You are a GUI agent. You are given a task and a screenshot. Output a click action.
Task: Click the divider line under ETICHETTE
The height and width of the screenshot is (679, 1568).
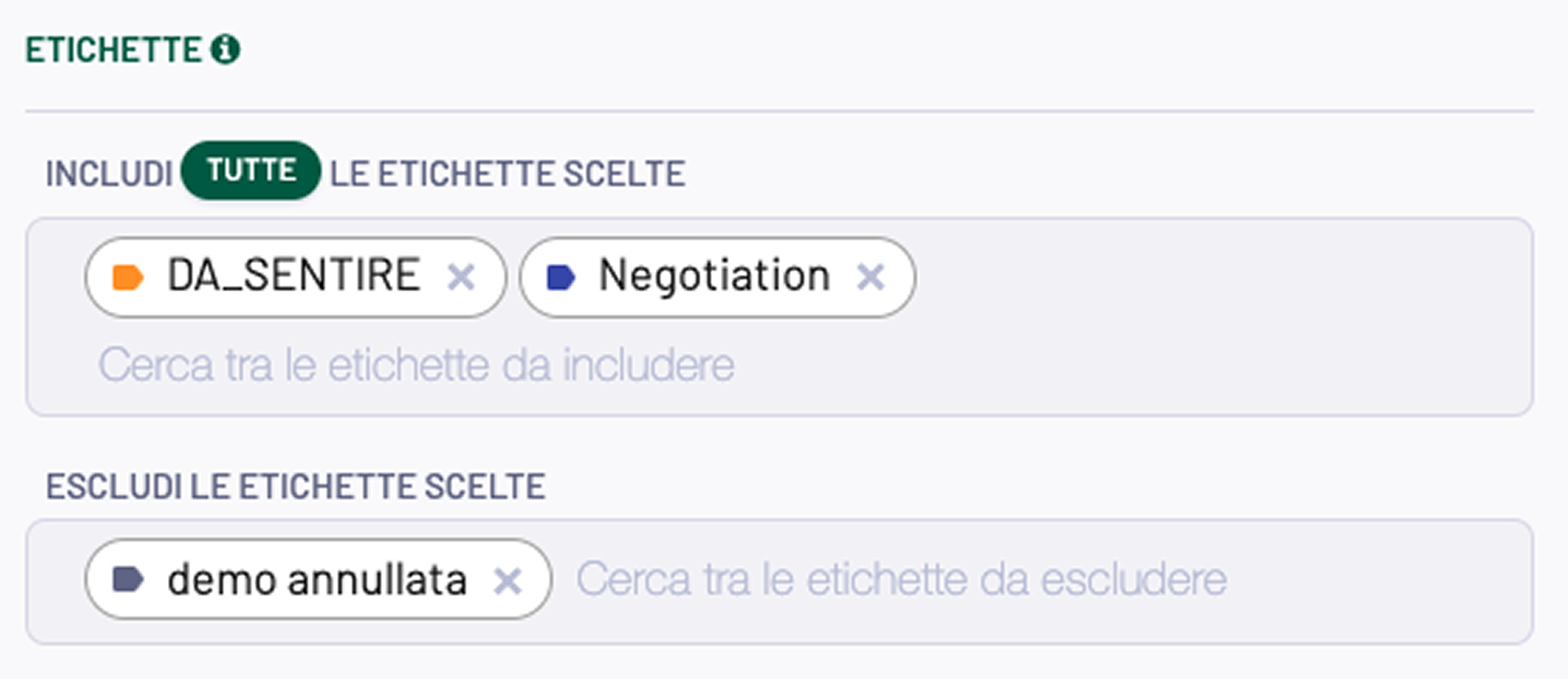coord(779,111)
